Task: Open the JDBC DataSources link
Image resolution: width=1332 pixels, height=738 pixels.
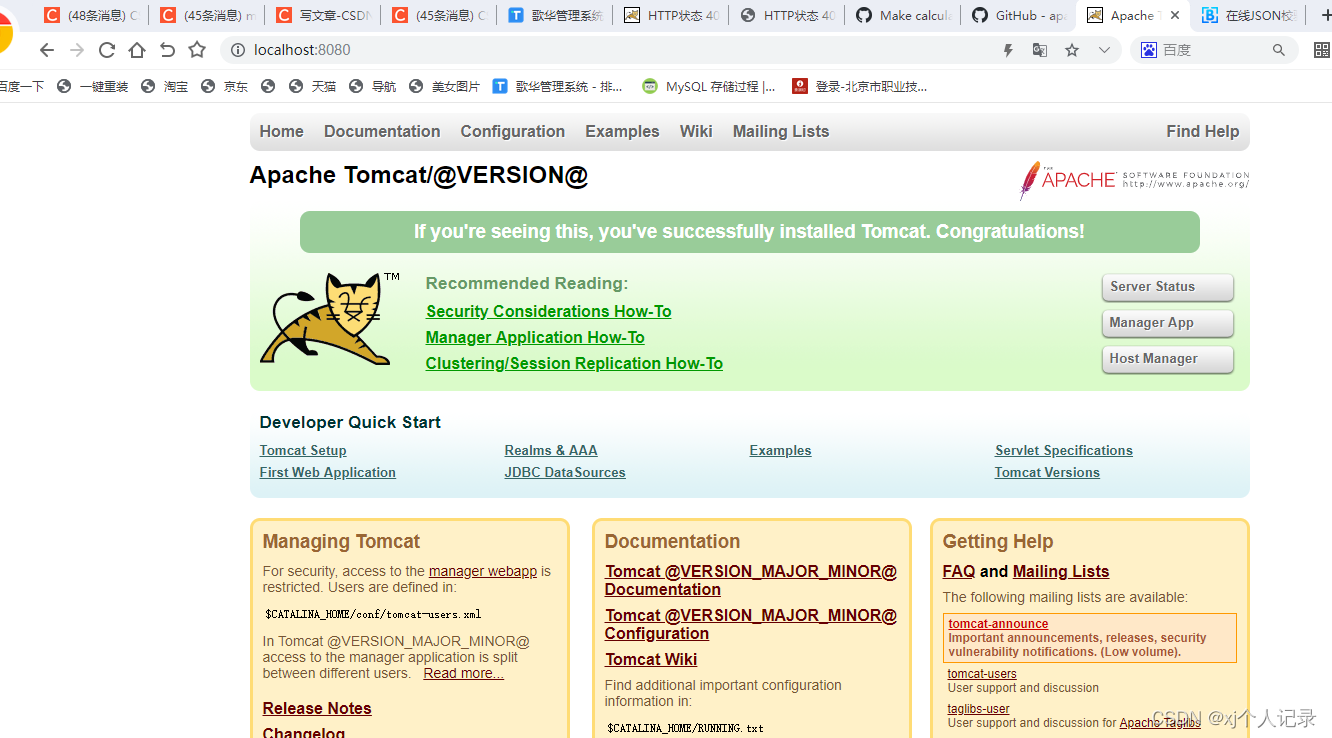Action: (565, 472)
